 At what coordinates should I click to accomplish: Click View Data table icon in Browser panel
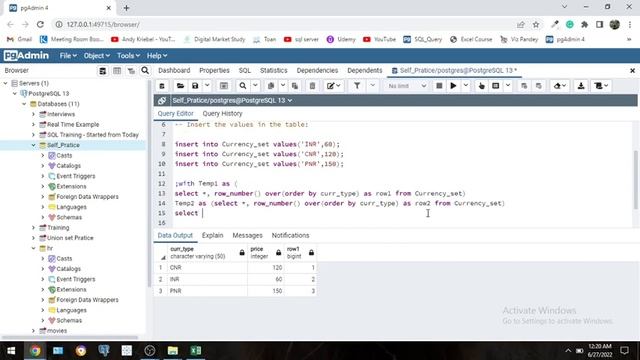click(117, 71)
